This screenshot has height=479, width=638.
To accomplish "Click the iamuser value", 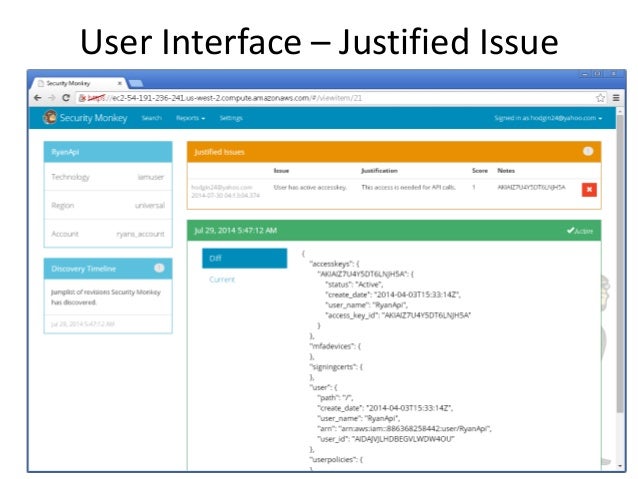I will pos(151,177).
